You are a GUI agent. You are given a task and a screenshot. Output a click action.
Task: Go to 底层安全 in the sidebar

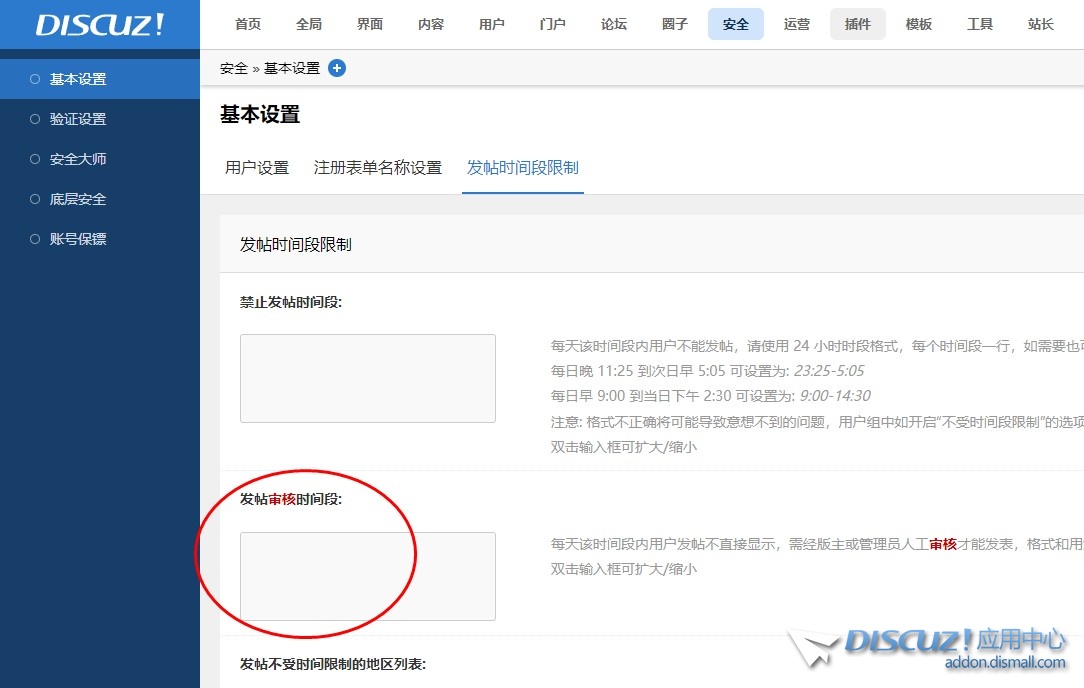pyautogui.click(x=78, y=199)
